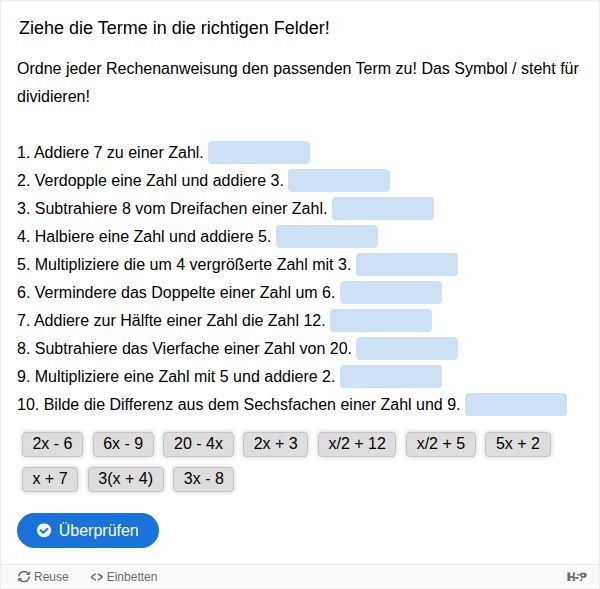Click the drop field after 'Zahl um 6'
Screen dimensions: 600x589
pyautogui.click(x=391, y=292)
